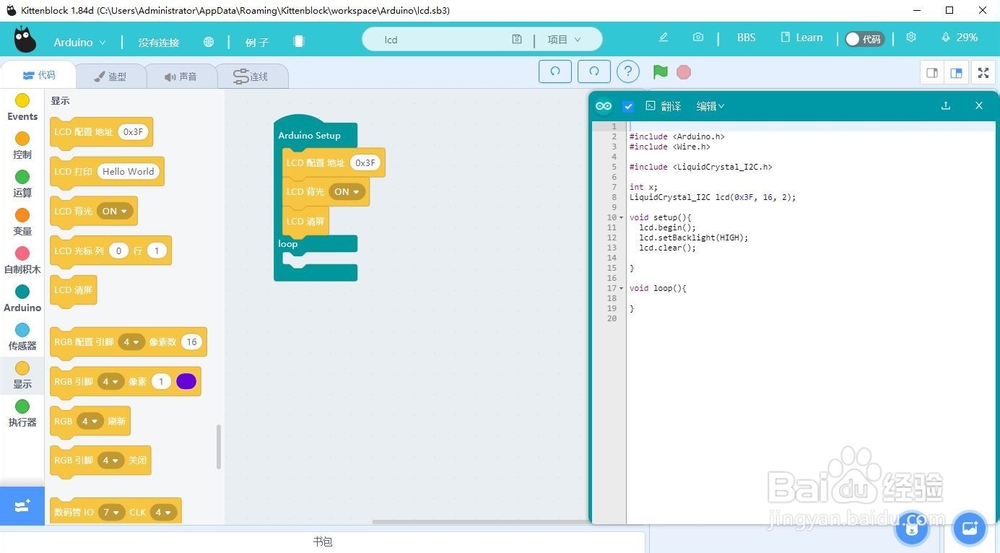Image resolution: width=1000 pixels, height=553 pixels.
Task: Open pin 4 dropdown in RGB 关闭 block
Action: [111, 461]
